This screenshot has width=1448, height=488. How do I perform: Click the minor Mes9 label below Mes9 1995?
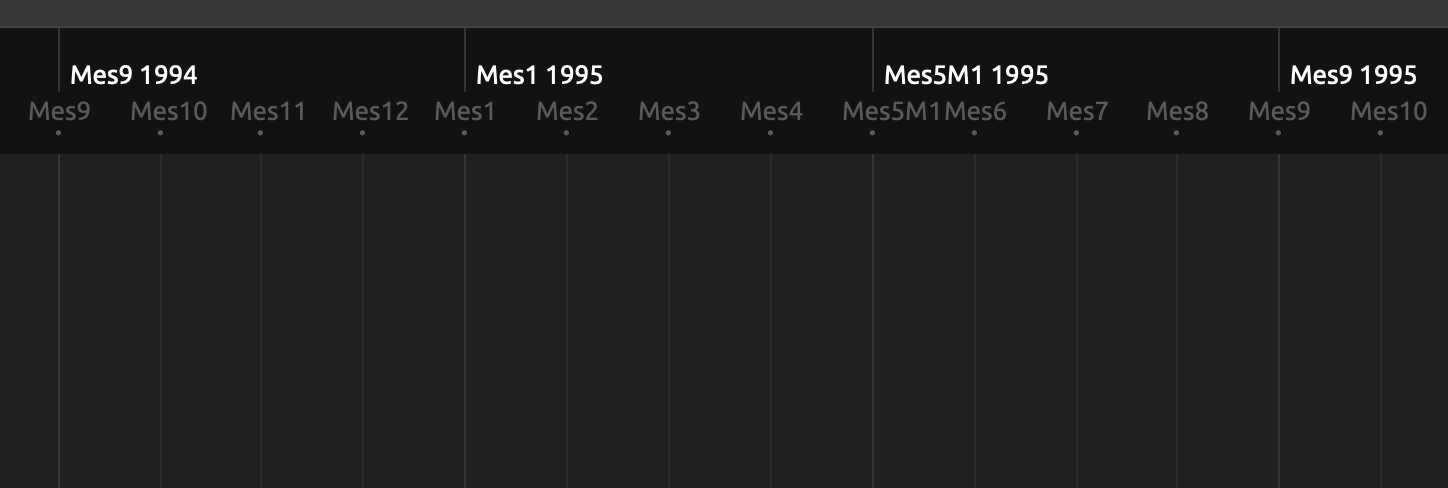tap(1279, 111)
